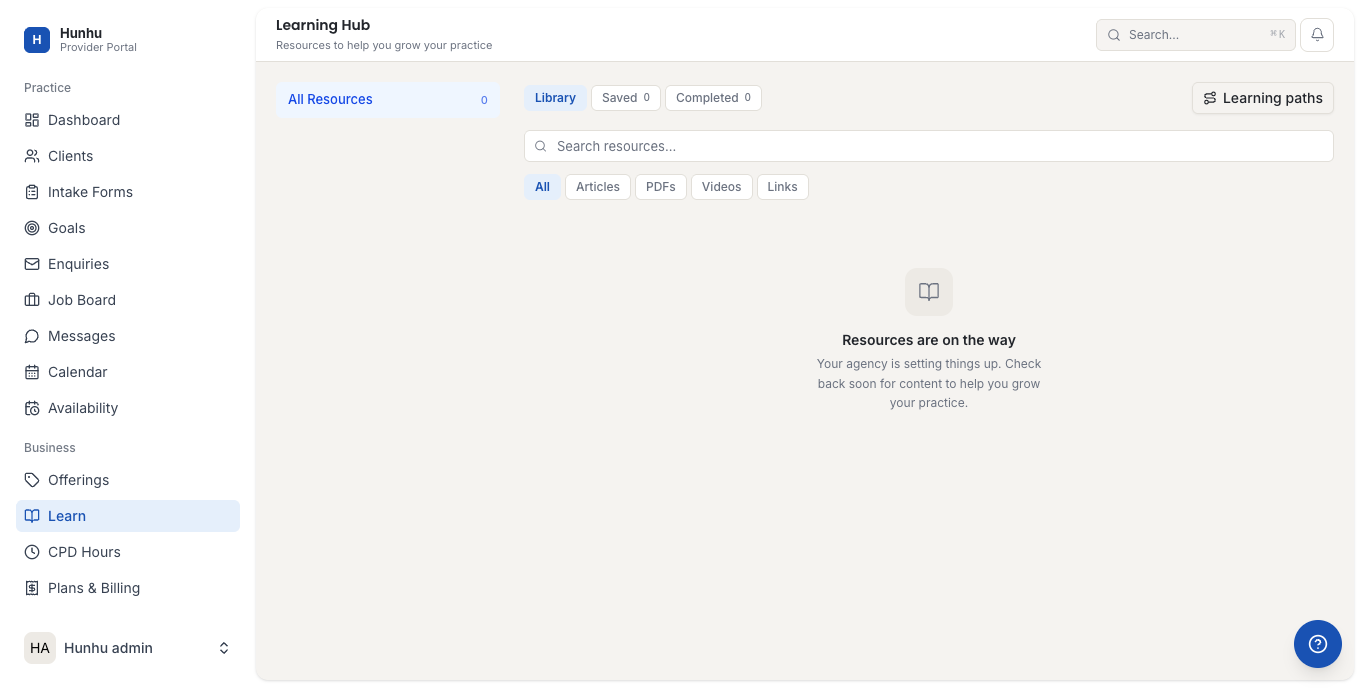1362x688 pixels.
Task: Open Learning paths
Action: [1263, 98]
